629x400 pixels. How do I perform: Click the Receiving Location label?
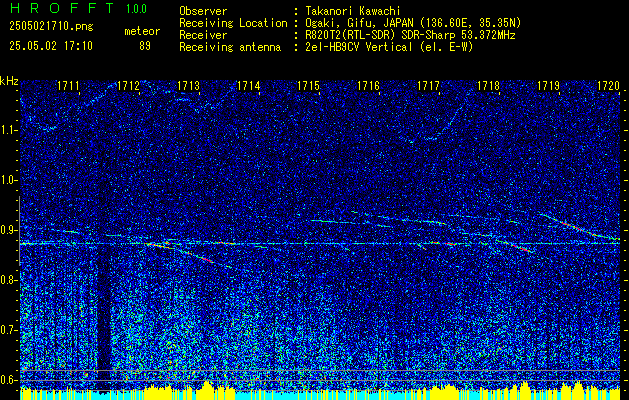pyautogui.click(x=233, y=23)
